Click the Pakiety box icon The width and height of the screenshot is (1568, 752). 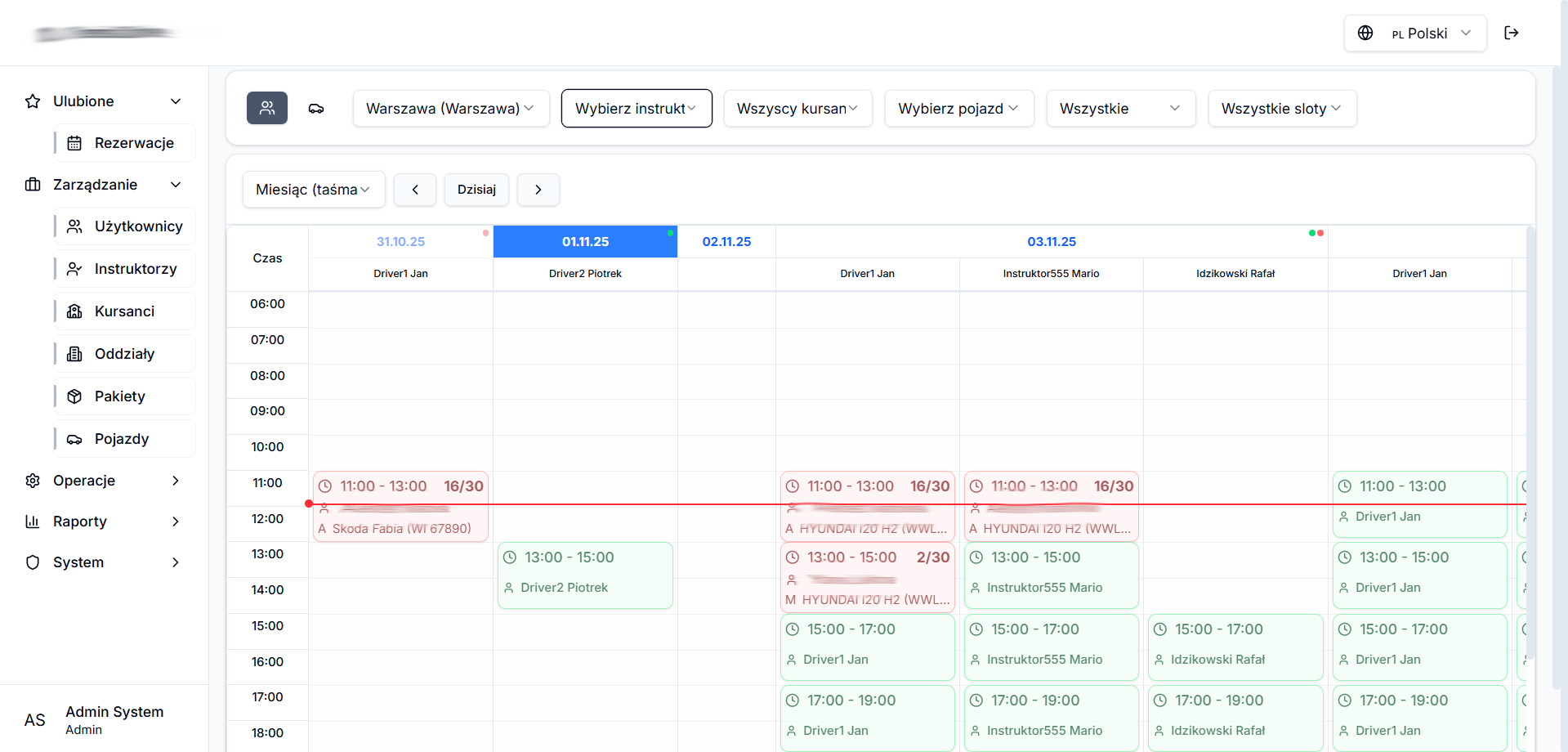[x=74, y=396]
